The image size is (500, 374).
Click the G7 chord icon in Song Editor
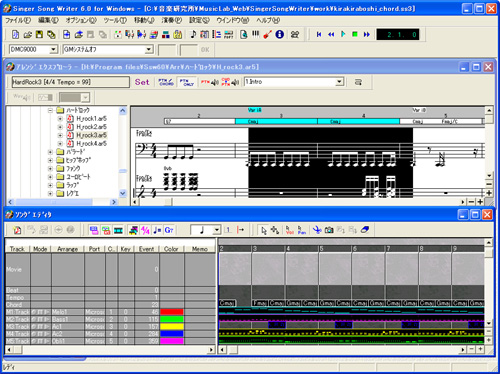pos(169,230)
